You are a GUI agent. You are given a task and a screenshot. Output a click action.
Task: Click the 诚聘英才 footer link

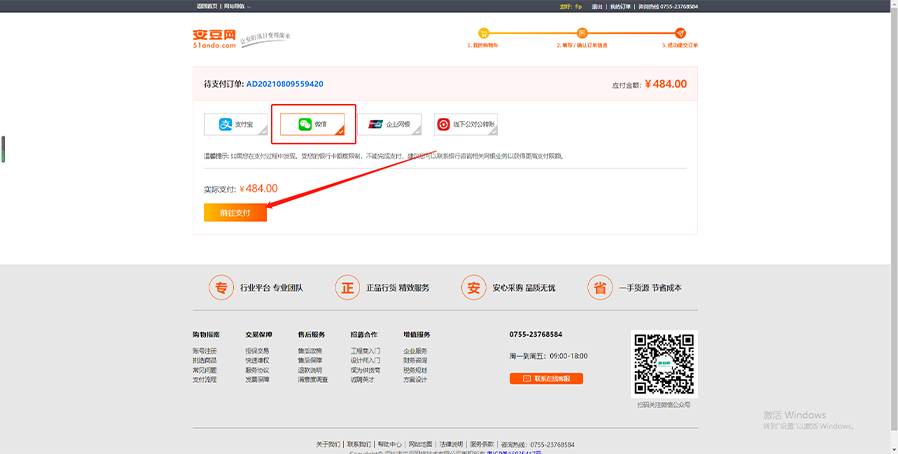click(363, 380)
